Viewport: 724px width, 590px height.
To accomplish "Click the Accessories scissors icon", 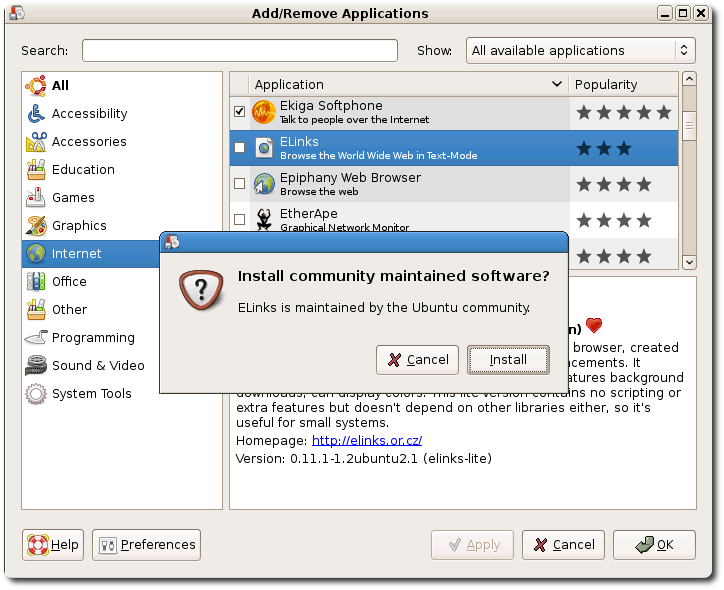I will (36, 142).
